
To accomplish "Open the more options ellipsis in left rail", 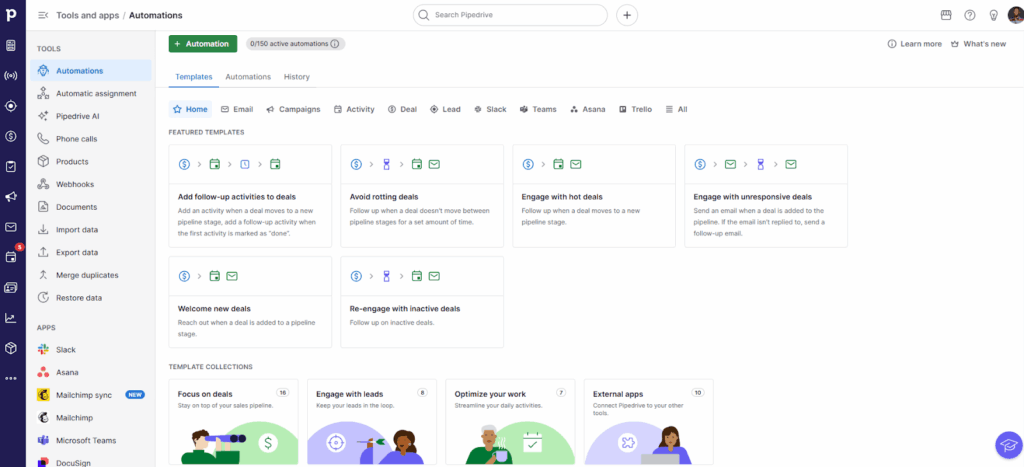I will [x=11, y=378].
